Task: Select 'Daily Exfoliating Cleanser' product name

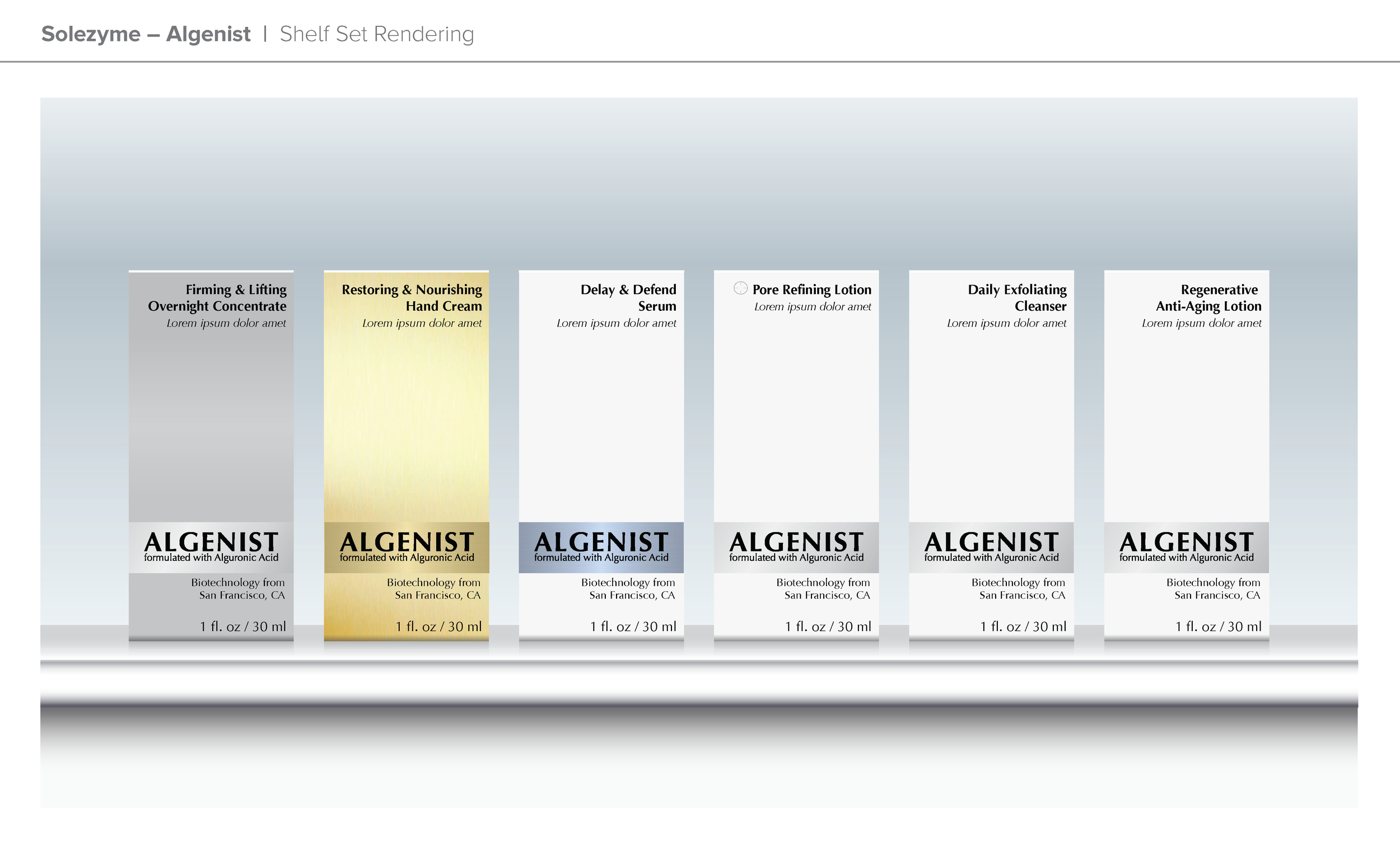Action: (1017, 298)
